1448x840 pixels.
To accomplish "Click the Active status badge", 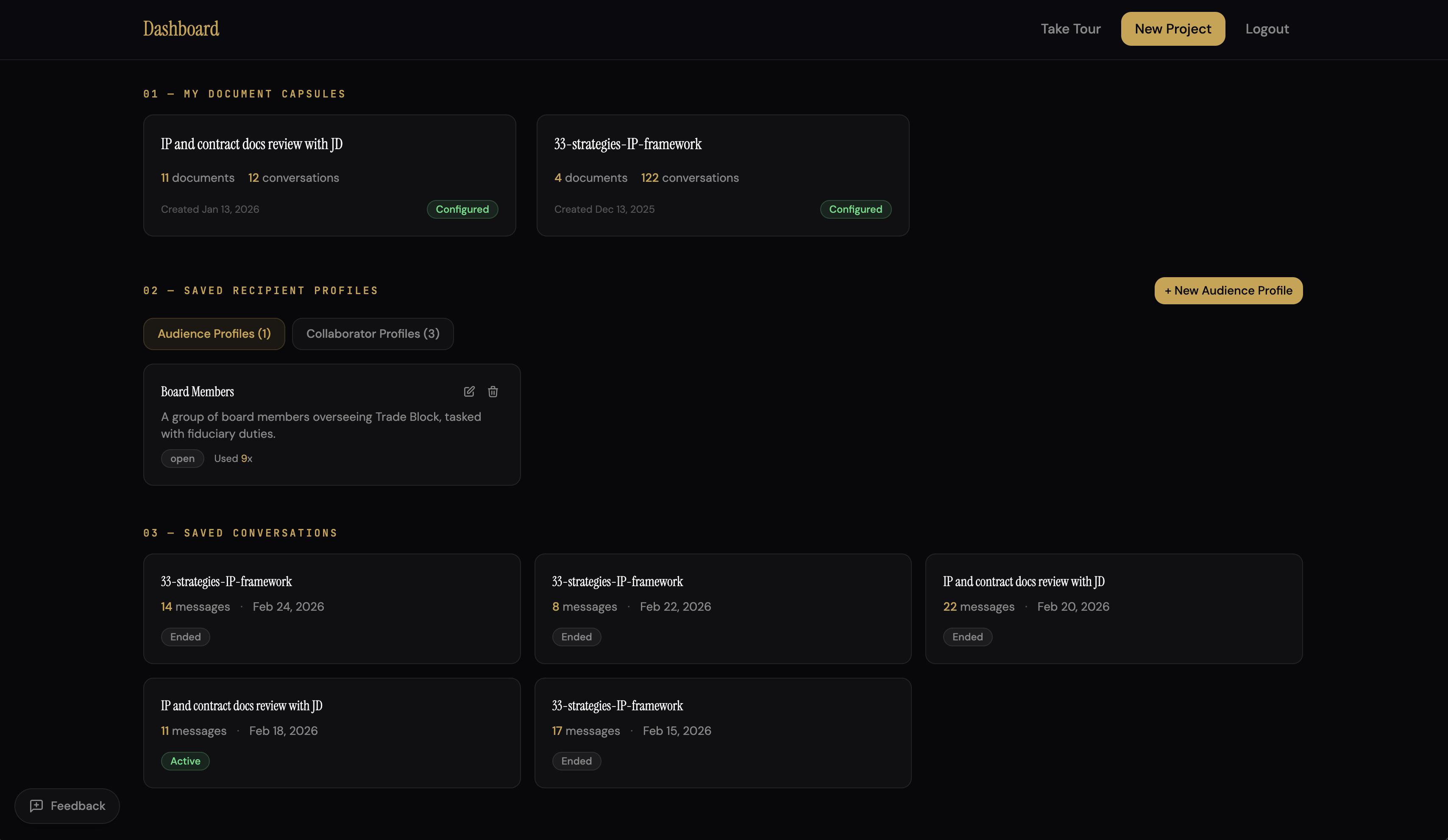I will tap(185, 761).
